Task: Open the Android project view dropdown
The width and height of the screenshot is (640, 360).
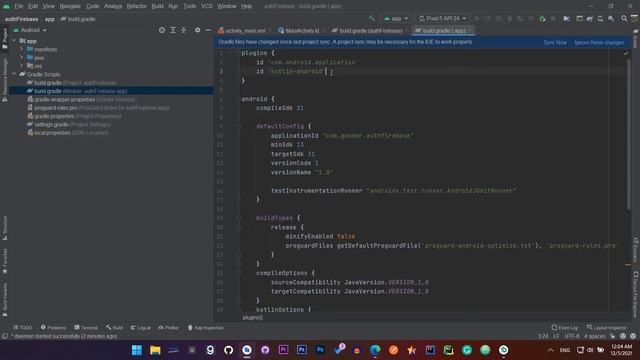Action: [x=30, y=30]
